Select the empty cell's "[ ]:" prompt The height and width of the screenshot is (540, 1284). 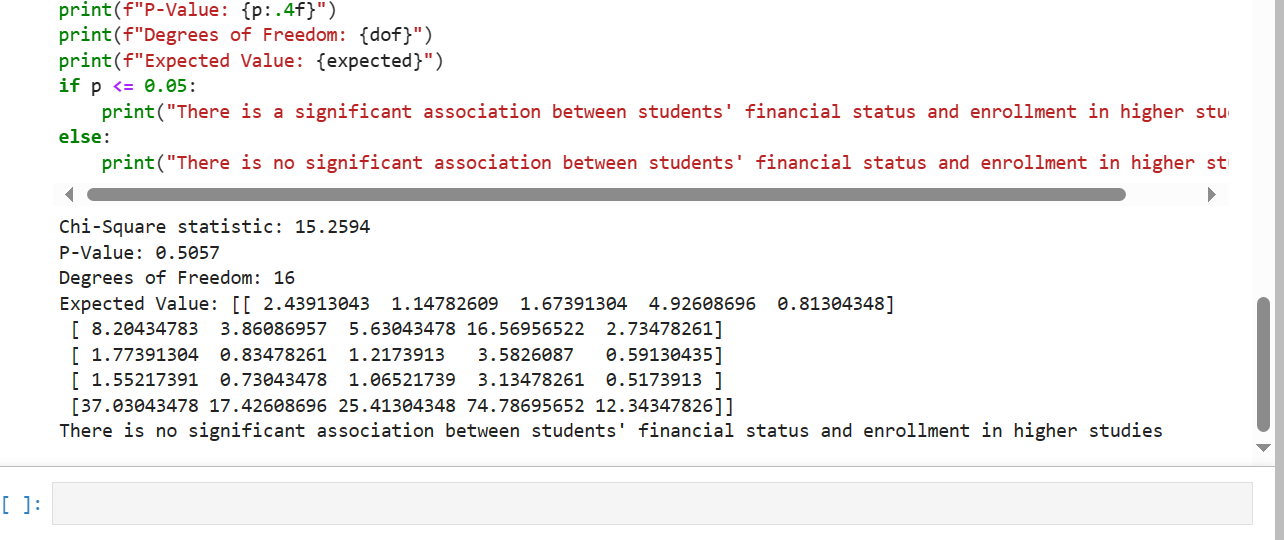coord(22,504)
